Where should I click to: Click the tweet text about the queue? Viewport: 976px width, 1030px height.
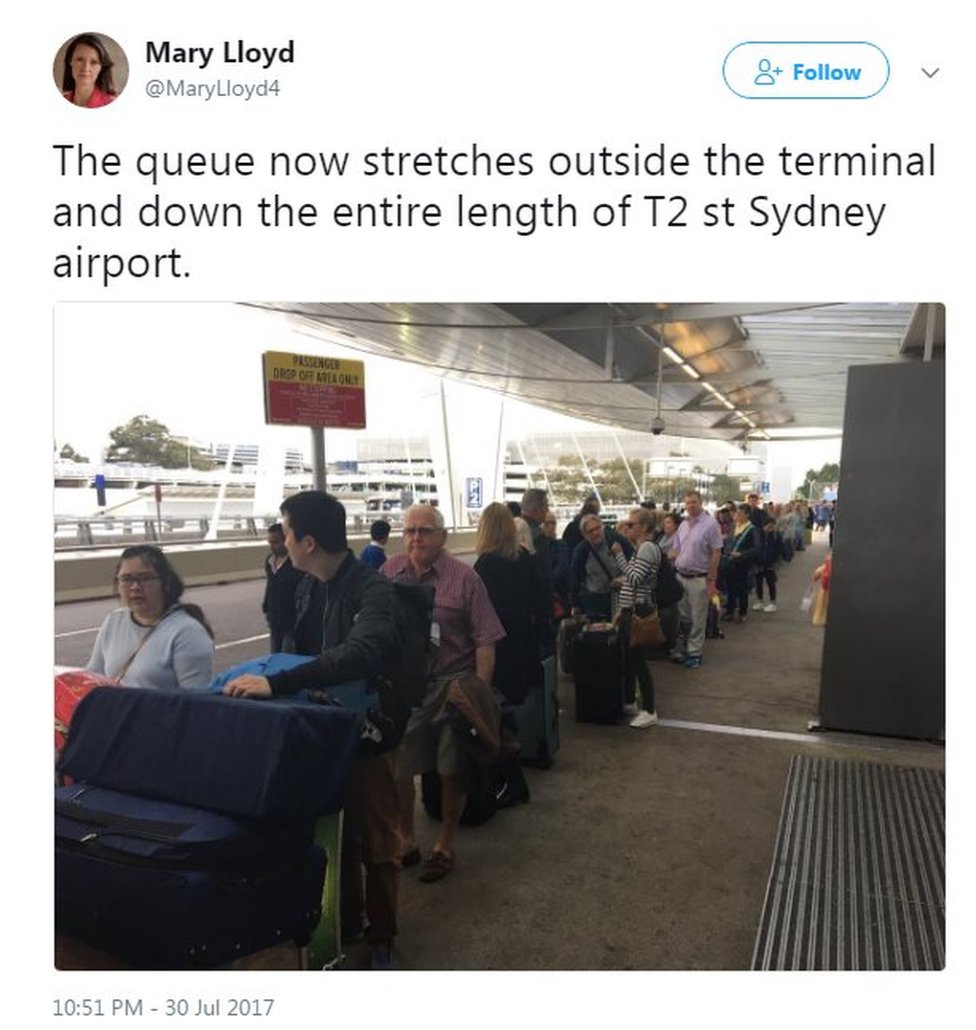click(x=494, y=212)
